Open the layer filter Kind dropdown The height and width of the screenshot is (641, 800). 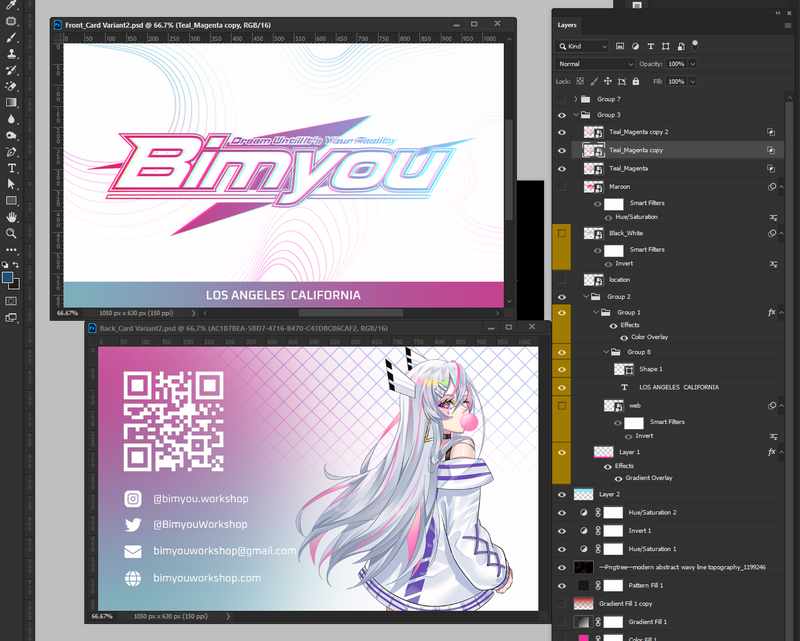click(586, 46)
